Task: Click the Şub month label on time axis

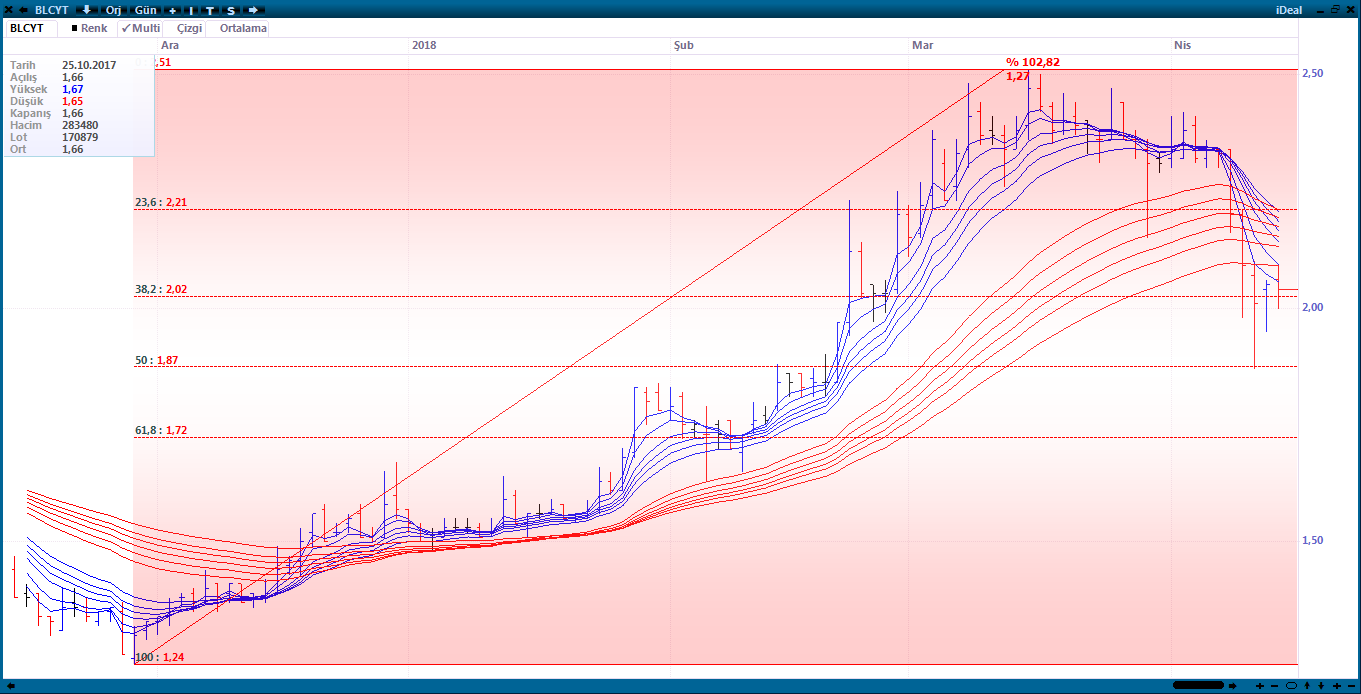Action: click(684, 45)
